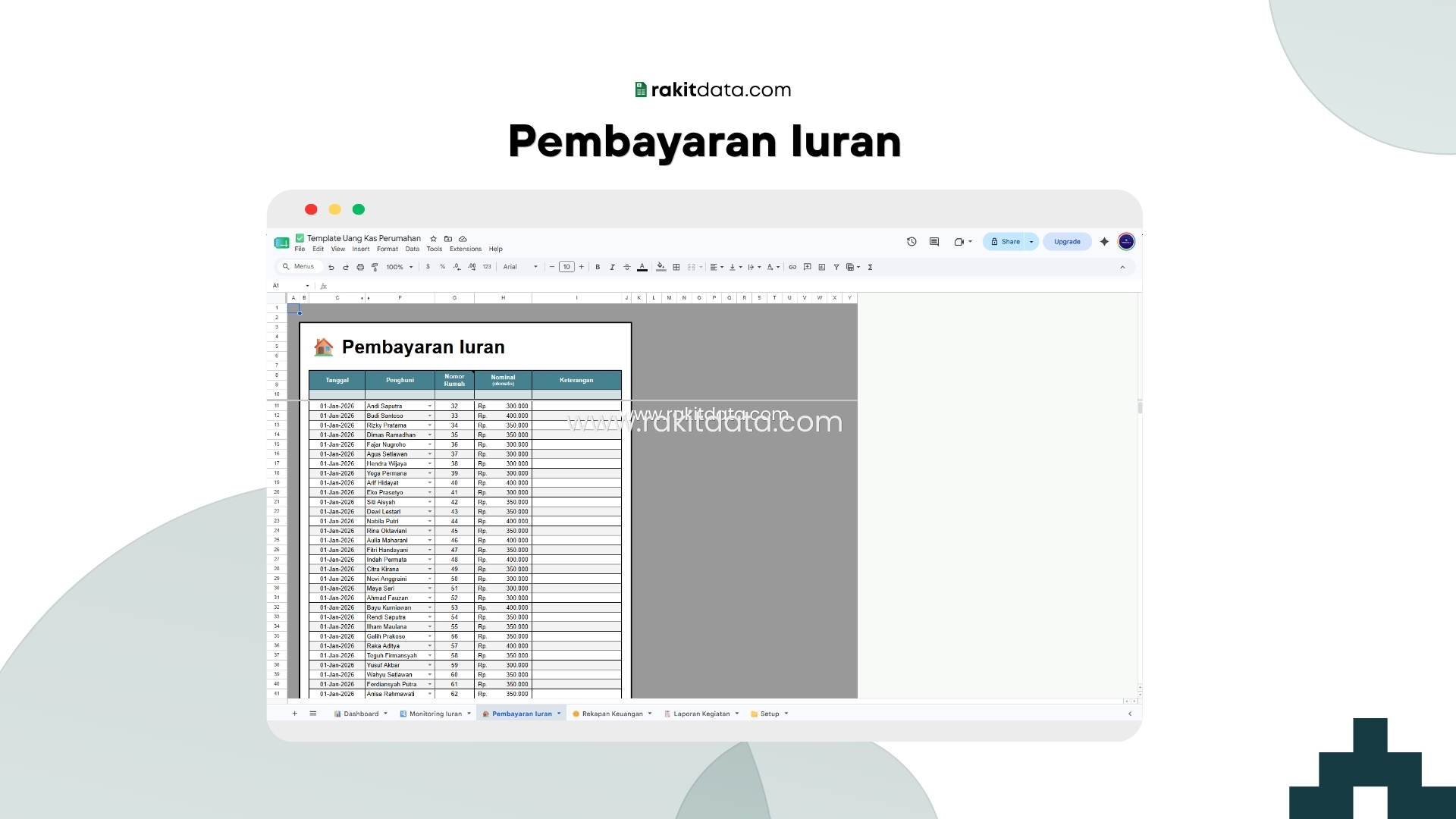
Task: Insert a chart from the toolbar
Action: pyautogui.click(x=822, y=267)
